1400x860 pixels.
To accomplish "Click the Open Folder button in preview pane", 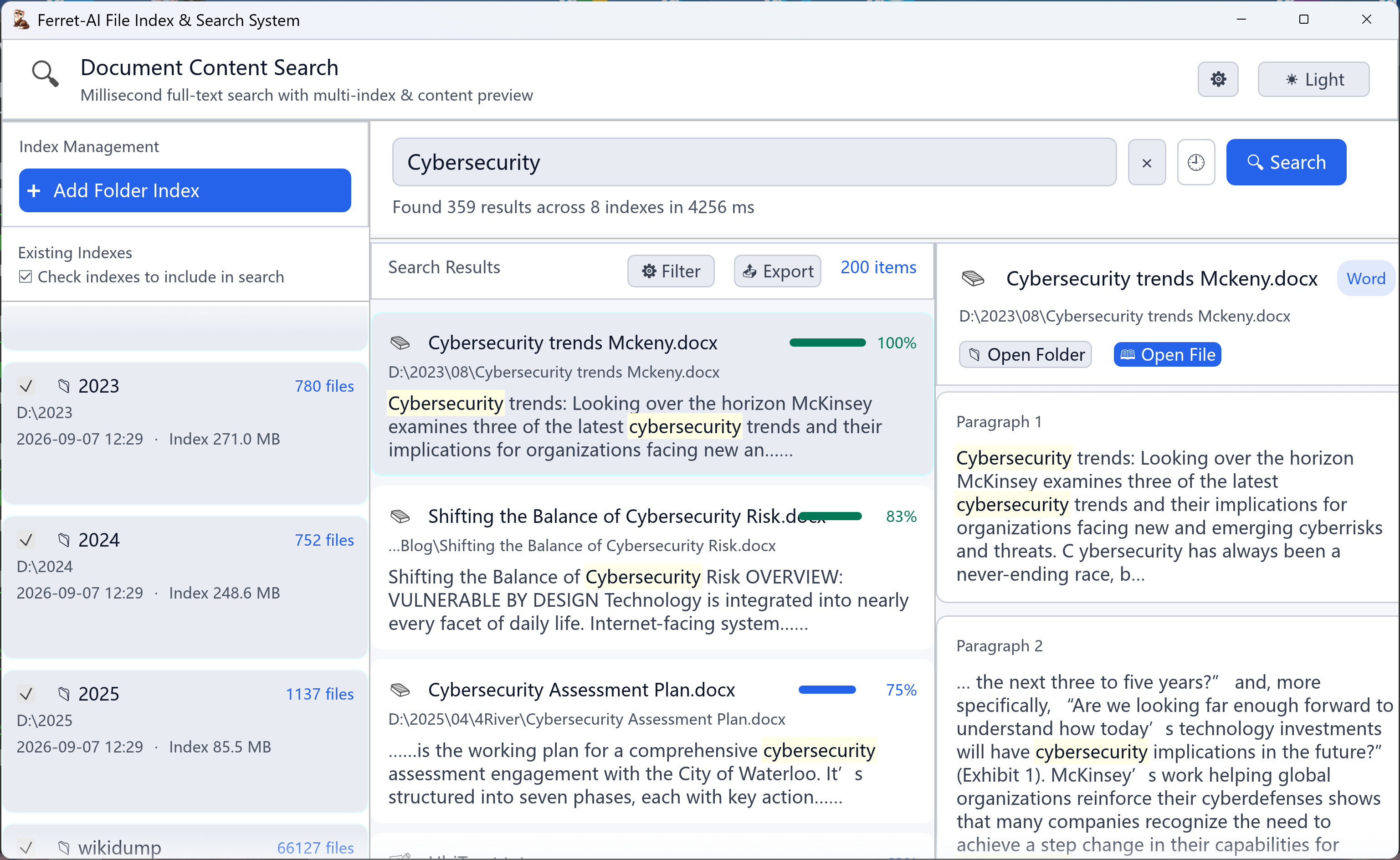I will [1025, 354].
